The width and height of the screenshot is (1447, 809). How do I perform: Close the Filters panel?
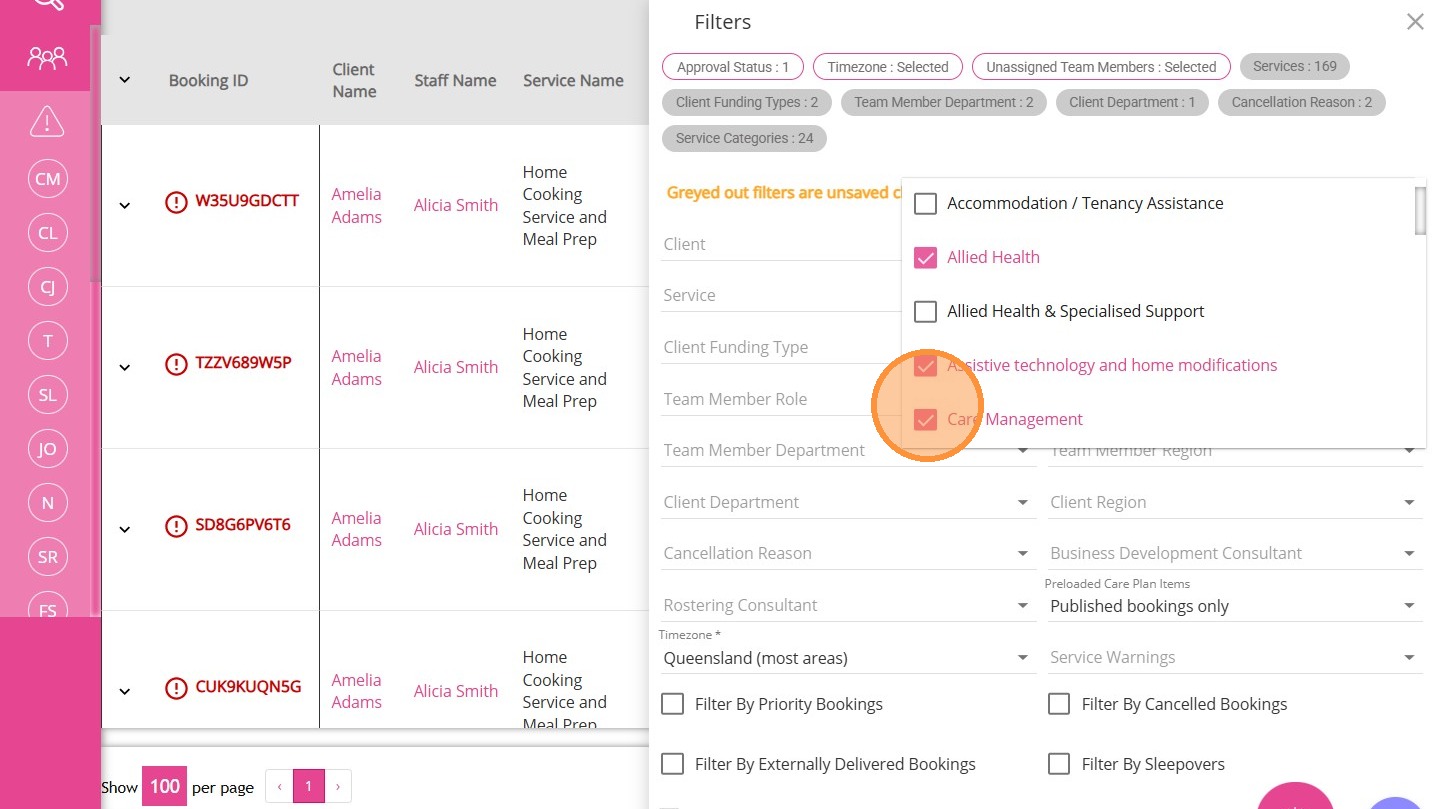(1414, 22)
